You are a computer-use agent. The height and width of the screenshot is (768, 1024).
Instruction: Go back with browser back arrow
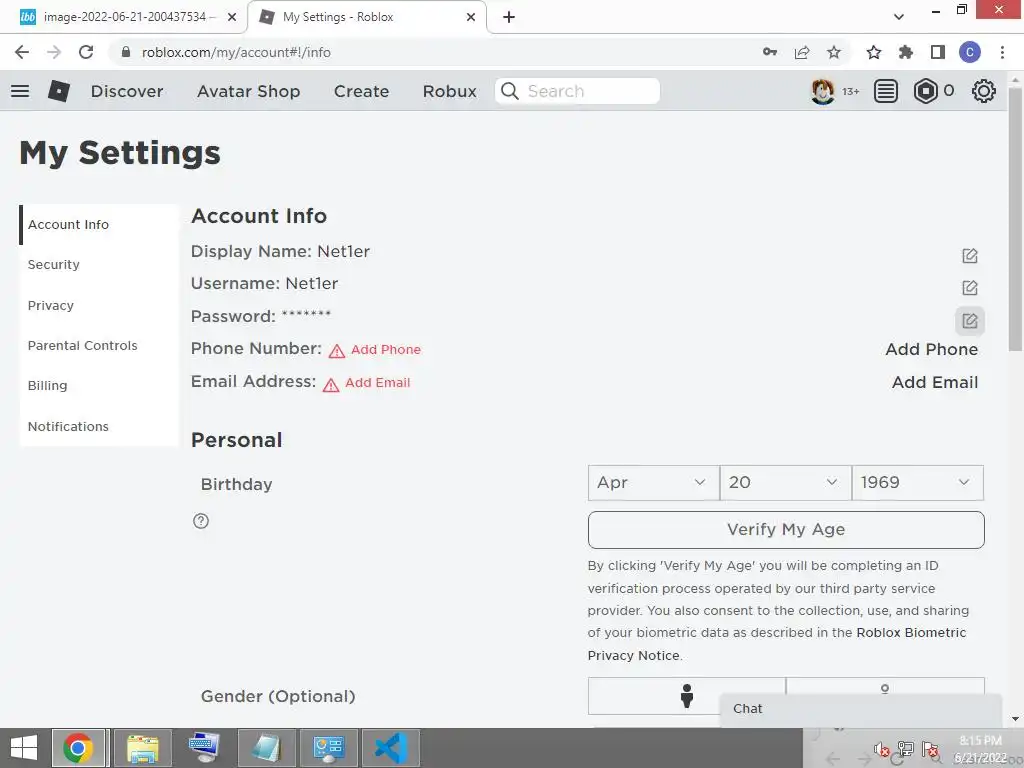coord(22,52)
